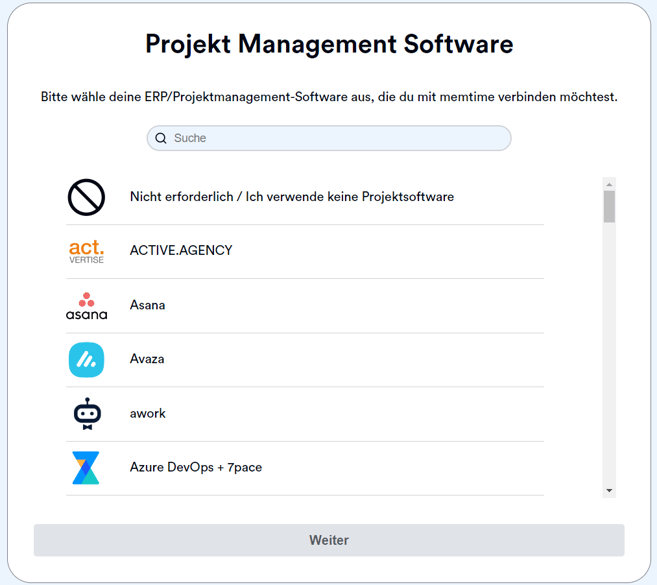
Task: Choose the Avaza list entry text
Action: point(147,359)
